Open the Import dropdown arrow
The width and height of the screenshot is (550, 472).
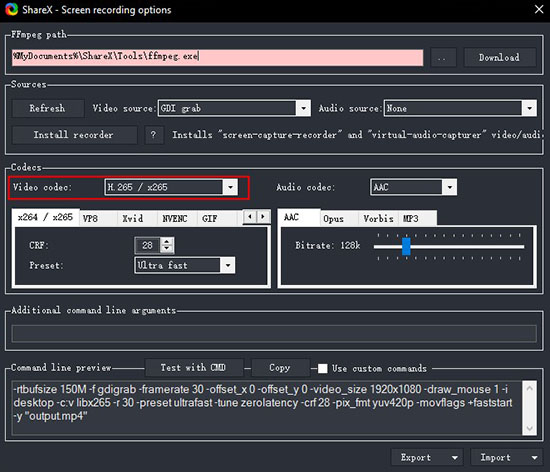click(535, 457)
